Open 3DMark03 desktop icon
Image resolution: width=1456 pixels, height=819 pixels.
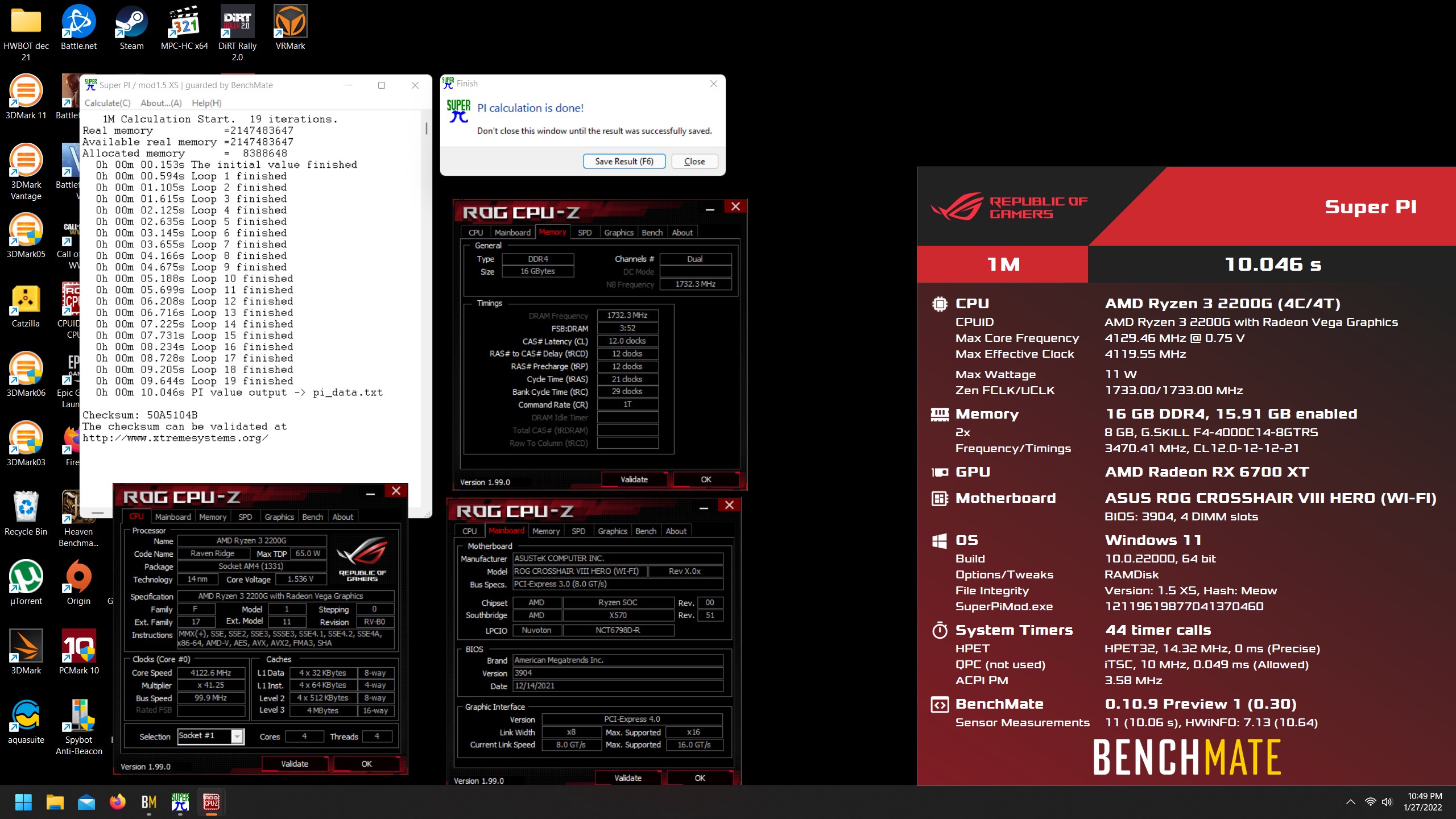click(x=26, y=444)
